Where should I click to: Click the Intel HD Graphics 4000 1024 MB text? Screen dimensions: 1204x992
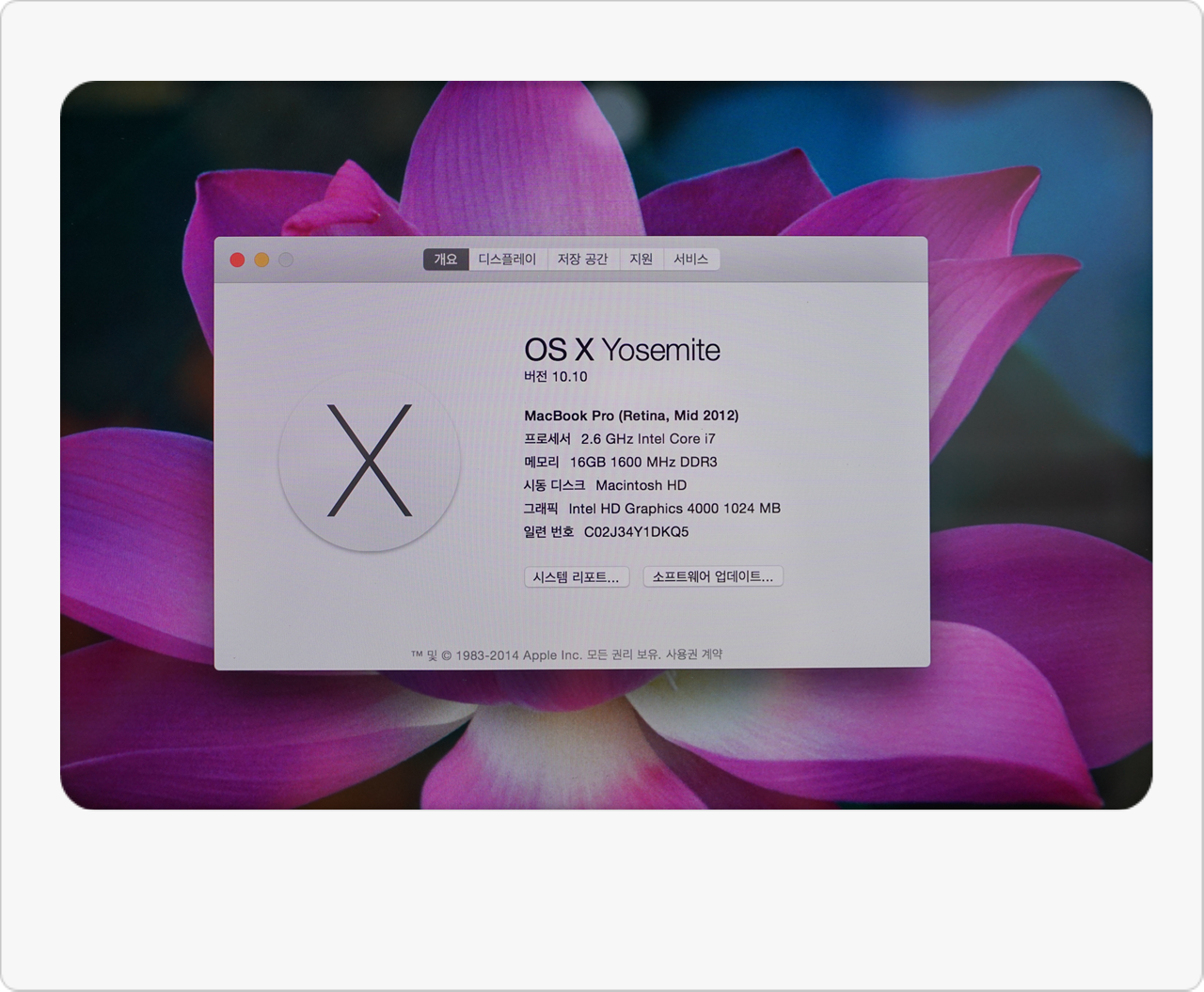674,509
